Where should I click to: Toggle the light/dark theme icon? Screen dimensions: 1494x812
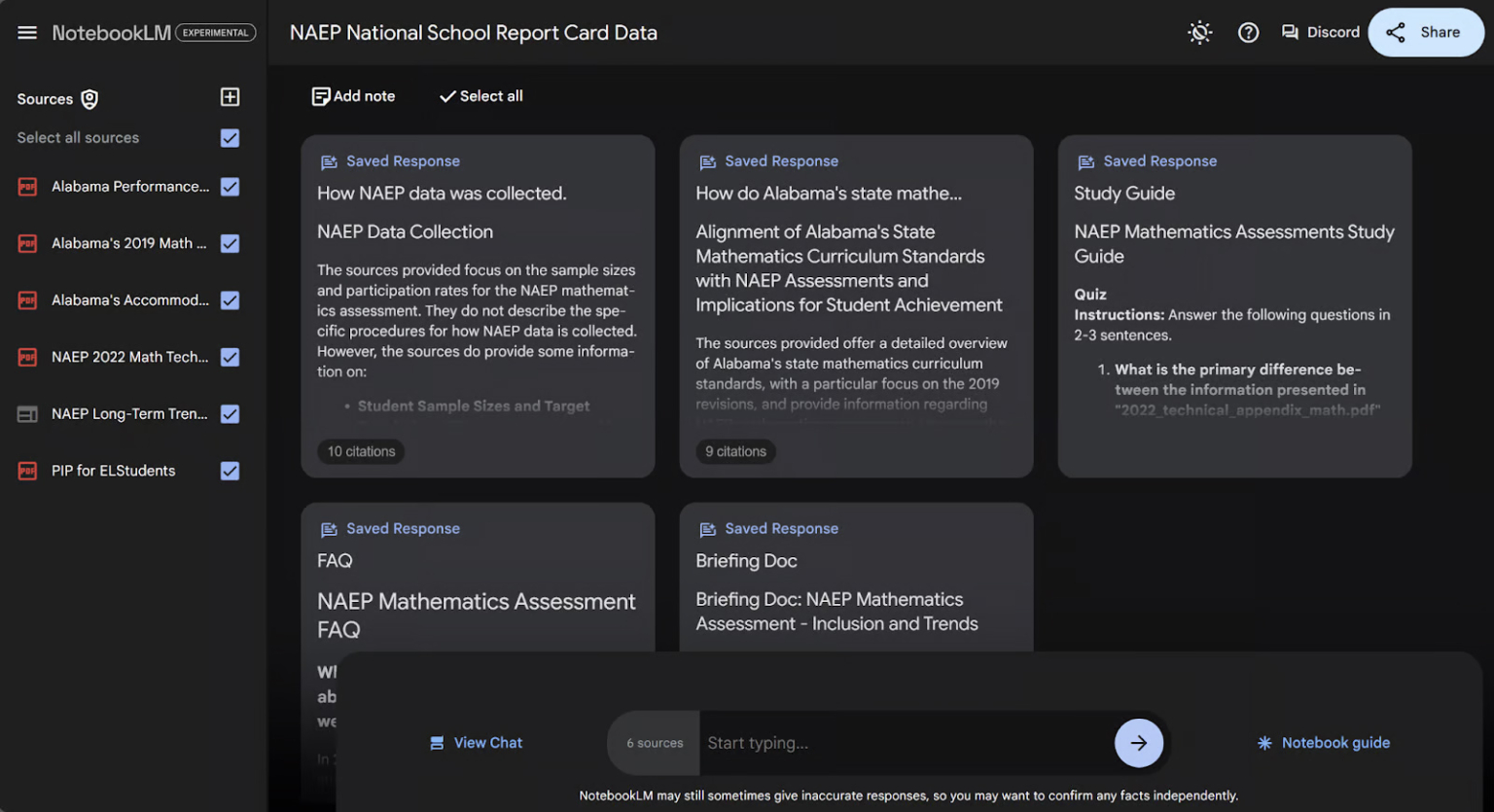click(1199, 33)
